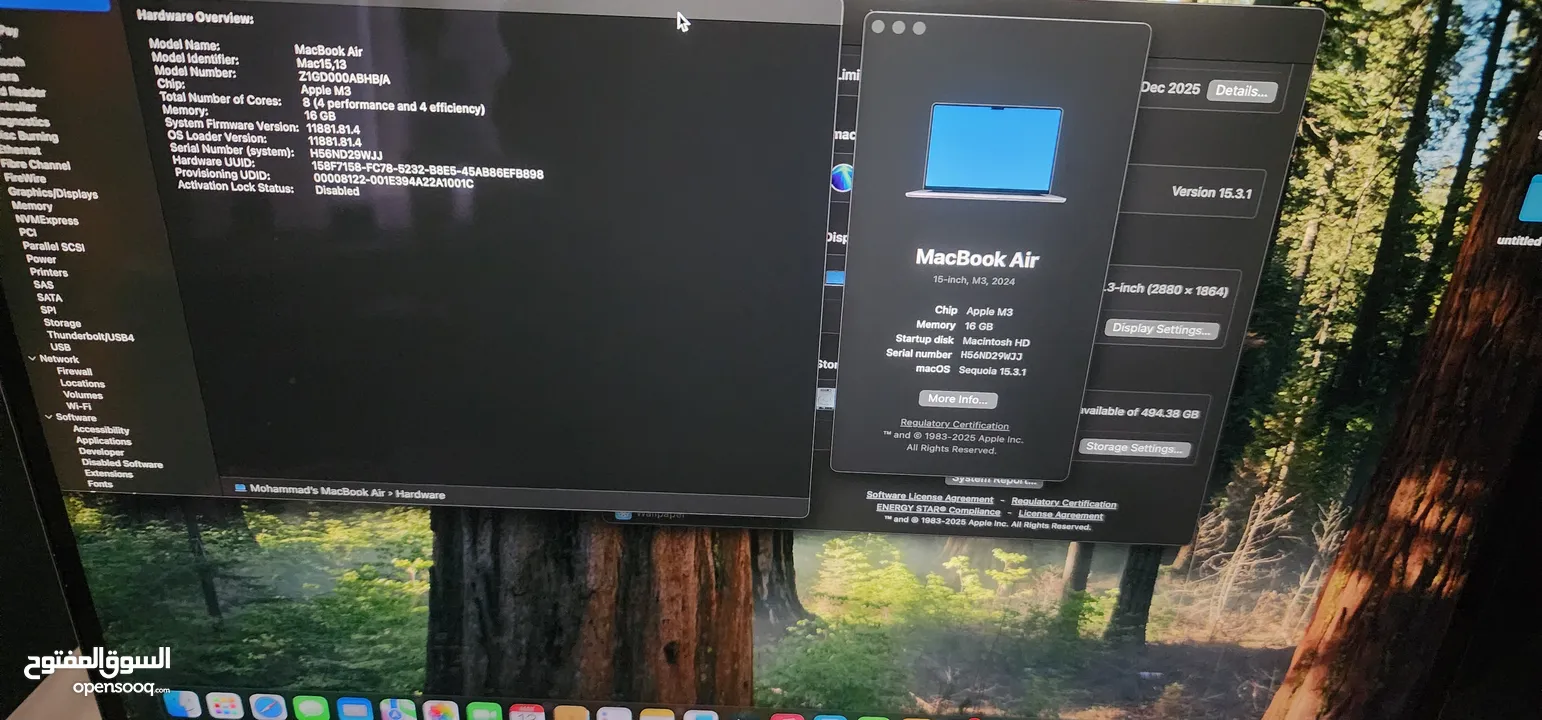This screenshot has width=1542, height=720.
Task: Select PCI in the sidebar
Action: tap(28, 232)
